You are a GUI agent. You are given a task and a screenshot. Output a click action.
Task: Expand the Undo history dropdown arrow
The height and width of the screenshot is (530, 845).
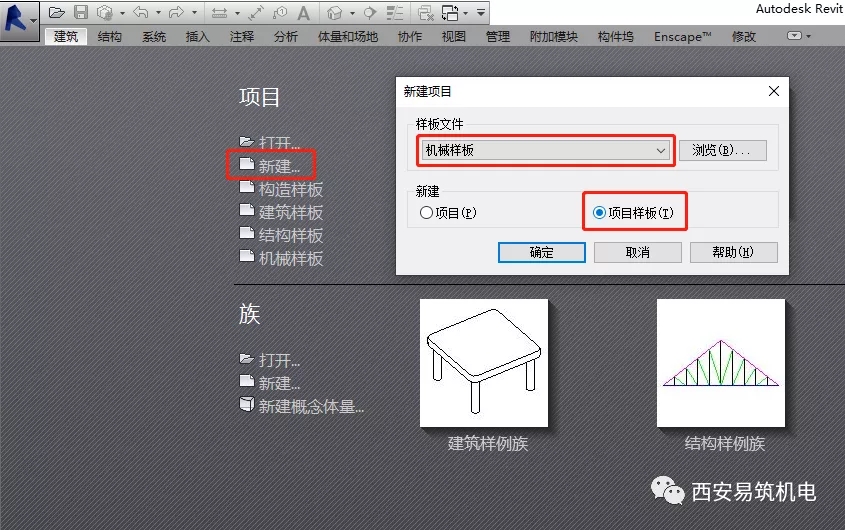(x=158, y=13)
